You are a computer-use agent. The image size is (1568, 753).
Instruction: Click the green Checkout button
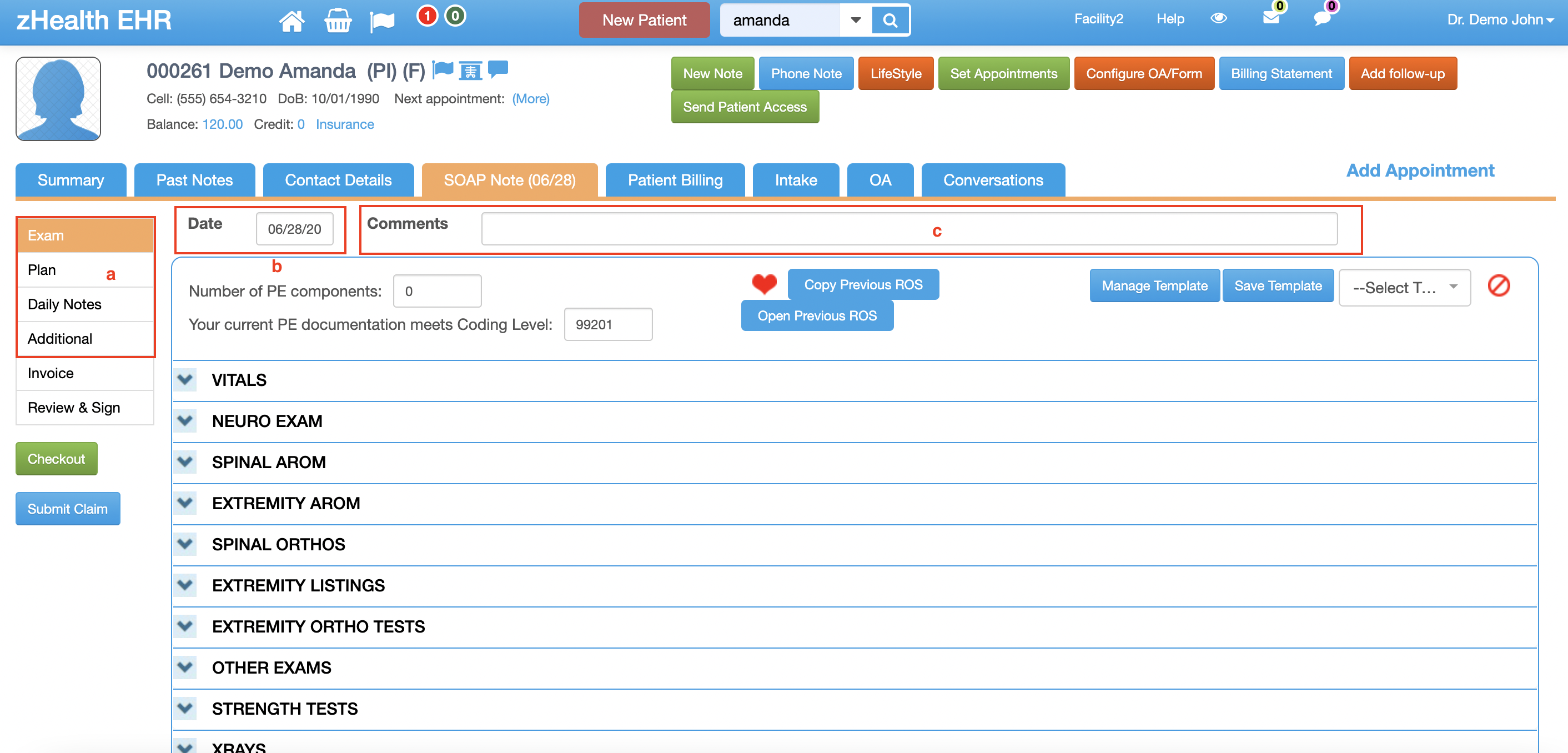pyautogui.click(x=56, y=458)
